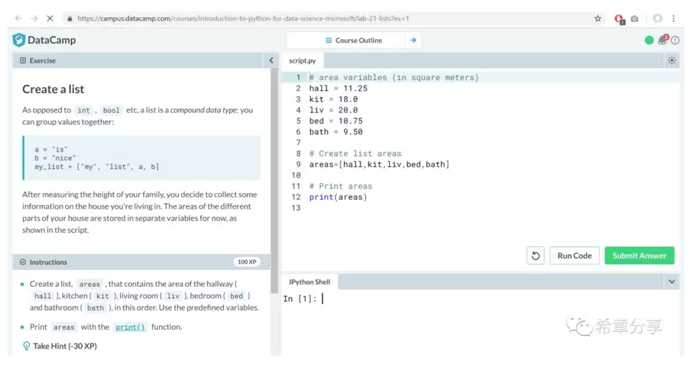Image resolution: width=692 pixels, height=379 pixels.
Task: Open the info icon at top right
Action: (675, 40)
